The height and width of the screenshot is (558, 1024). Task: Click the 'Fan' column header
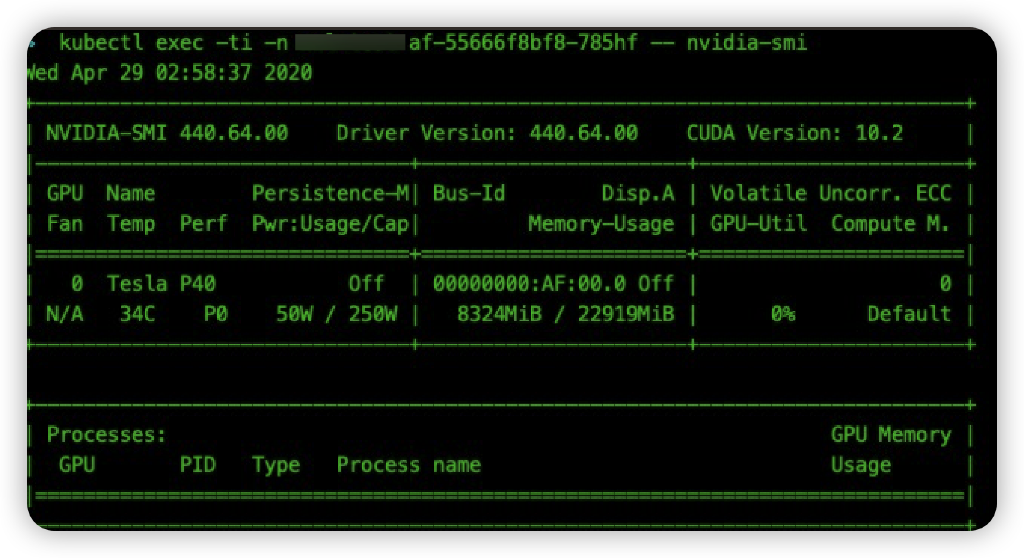(65, 224)
